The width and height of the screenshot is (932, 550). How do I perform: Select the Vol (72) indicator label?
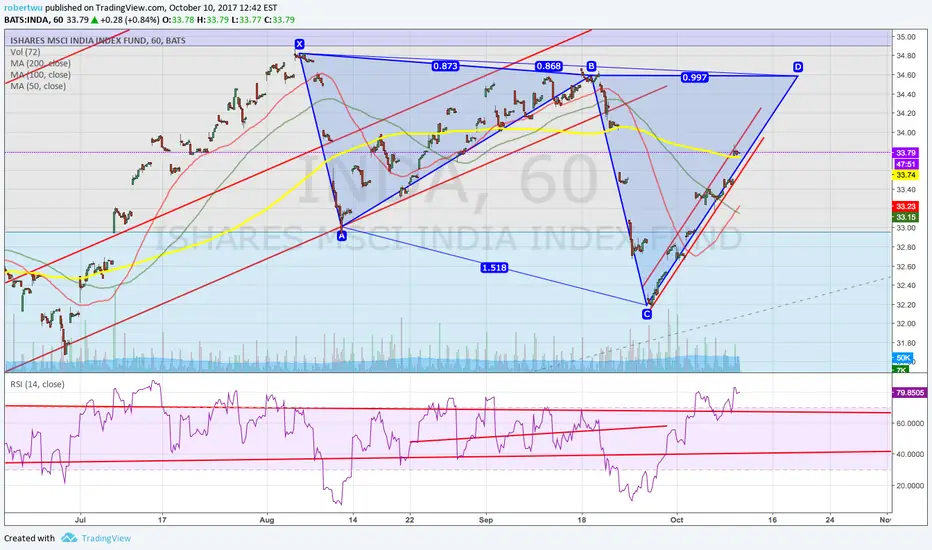point(25,52)
